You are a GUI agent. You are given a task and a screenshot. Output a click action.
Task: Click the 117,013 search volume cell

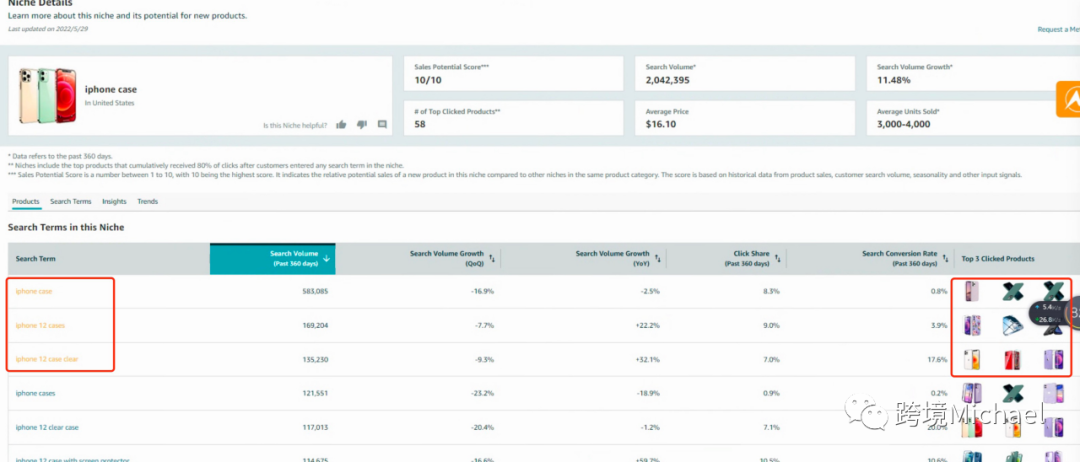[x=314, y=427]
